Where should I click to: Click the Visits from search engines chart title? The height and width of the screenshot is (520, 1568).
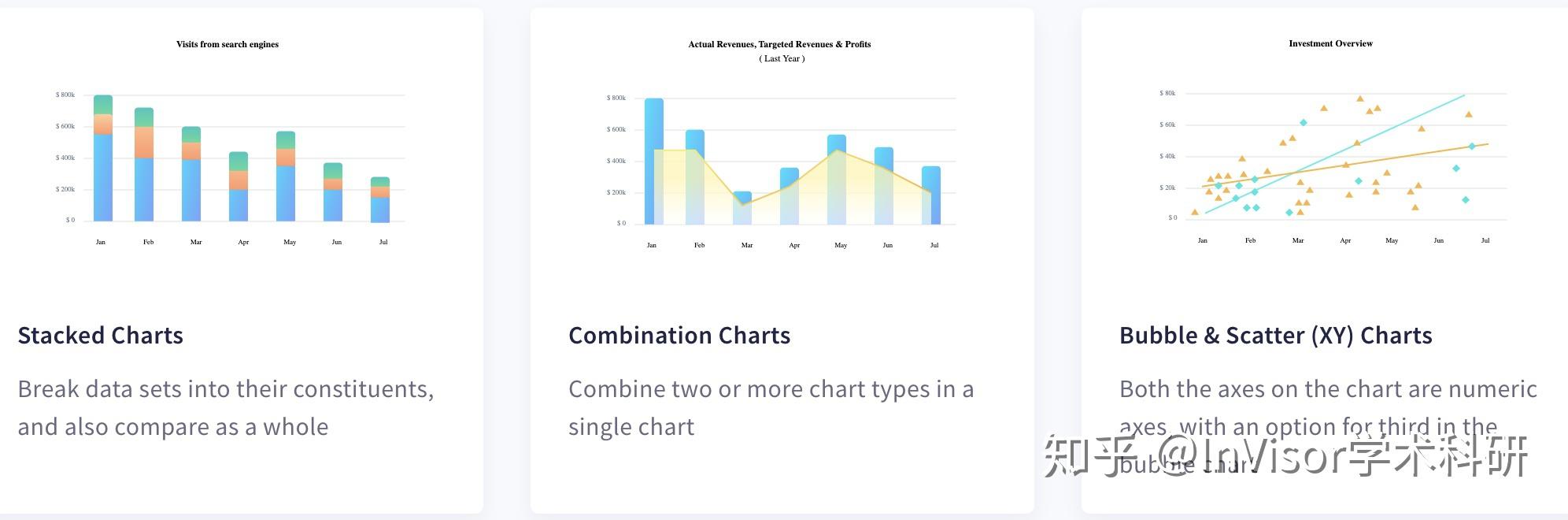(x=227, y=44)
